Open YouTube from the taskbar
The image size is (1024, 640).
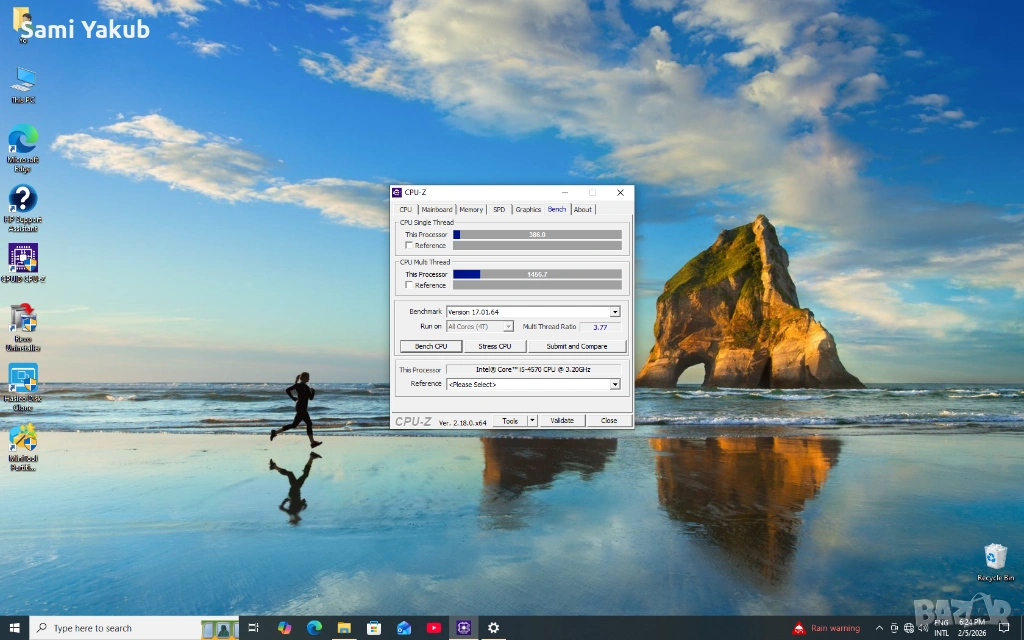[433, 628]
